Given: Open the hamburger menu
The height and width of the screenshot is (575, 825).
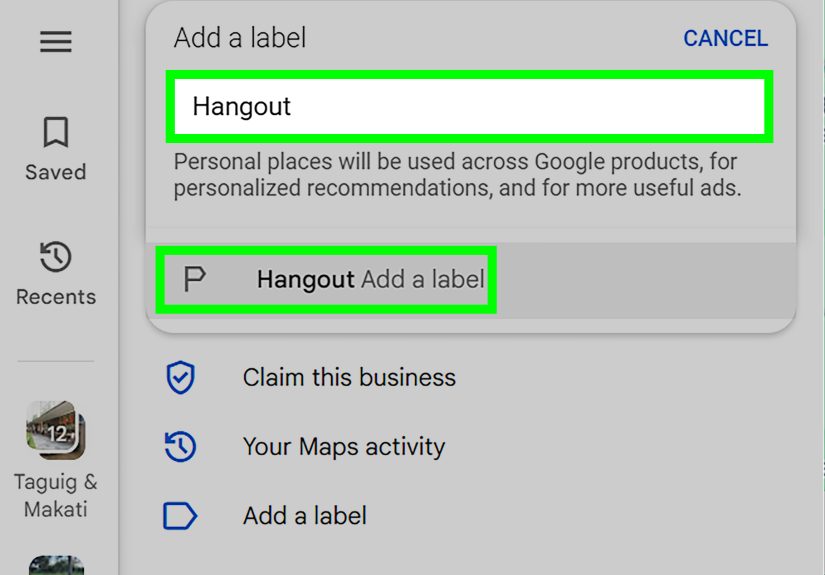Looking at the screenshot, I should pyautogui.click(x=56, y=42).
